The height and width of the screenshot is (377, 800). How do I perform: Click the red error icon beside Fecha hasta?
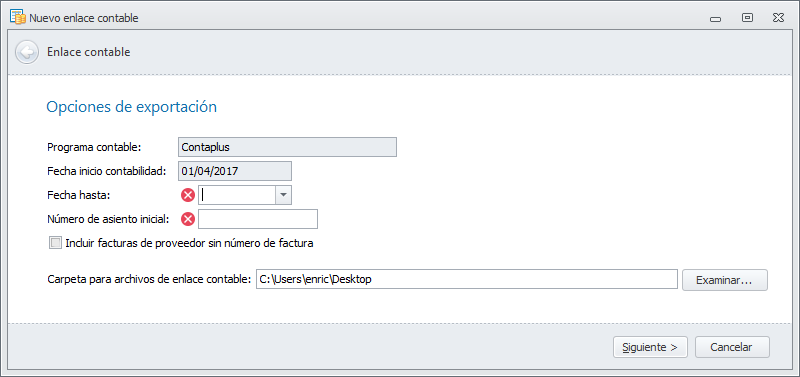coord(188,195)
